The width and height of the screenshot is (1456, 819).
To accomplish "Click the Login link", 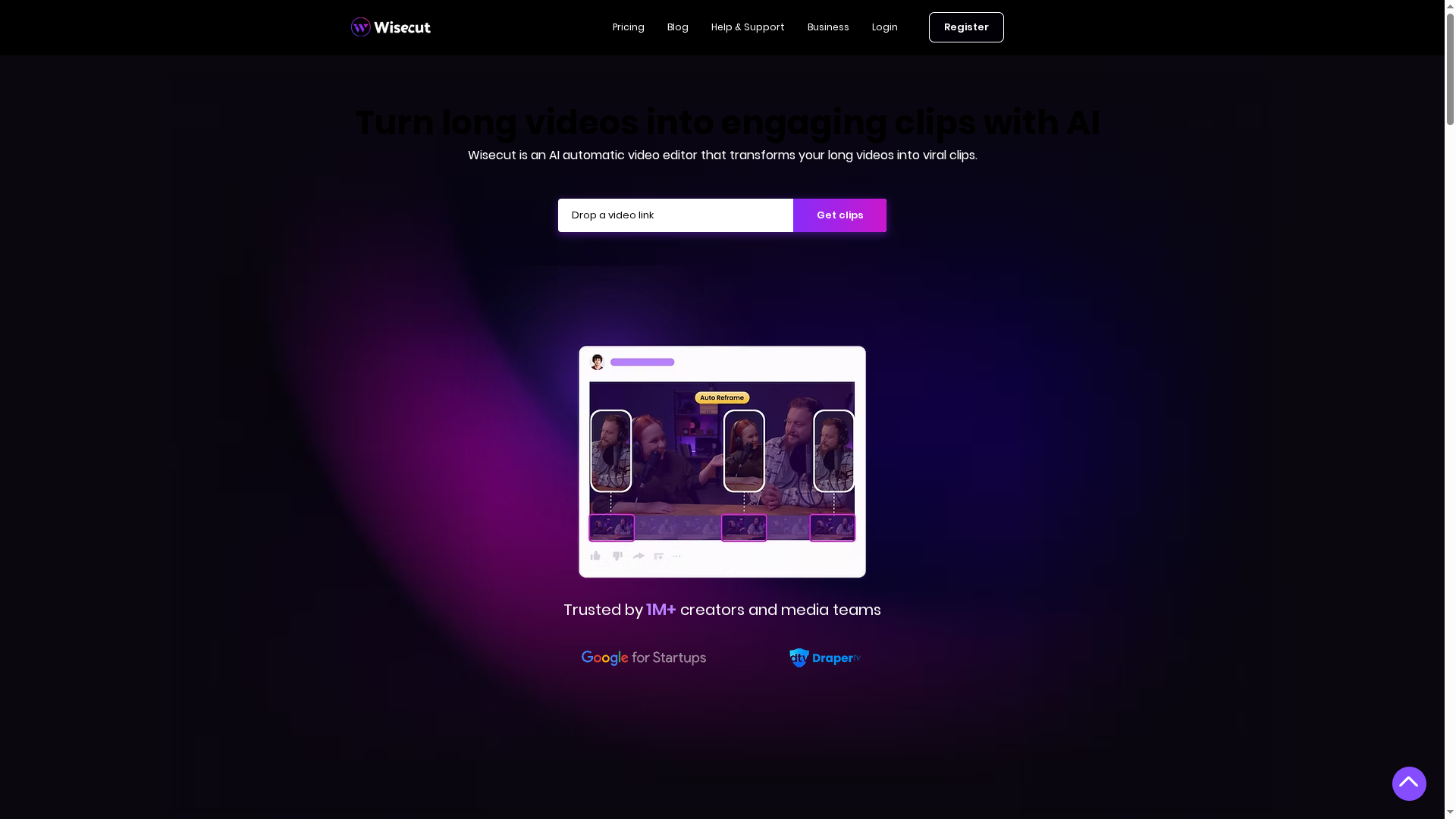I will (x=885, y=27).
